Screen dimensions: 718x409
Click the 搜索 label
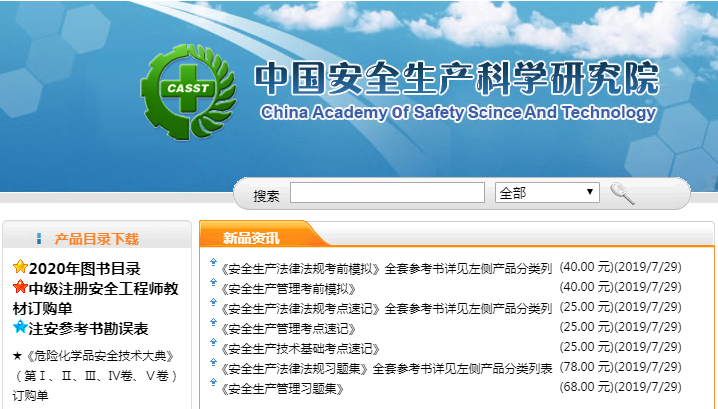tap(266, 196)
